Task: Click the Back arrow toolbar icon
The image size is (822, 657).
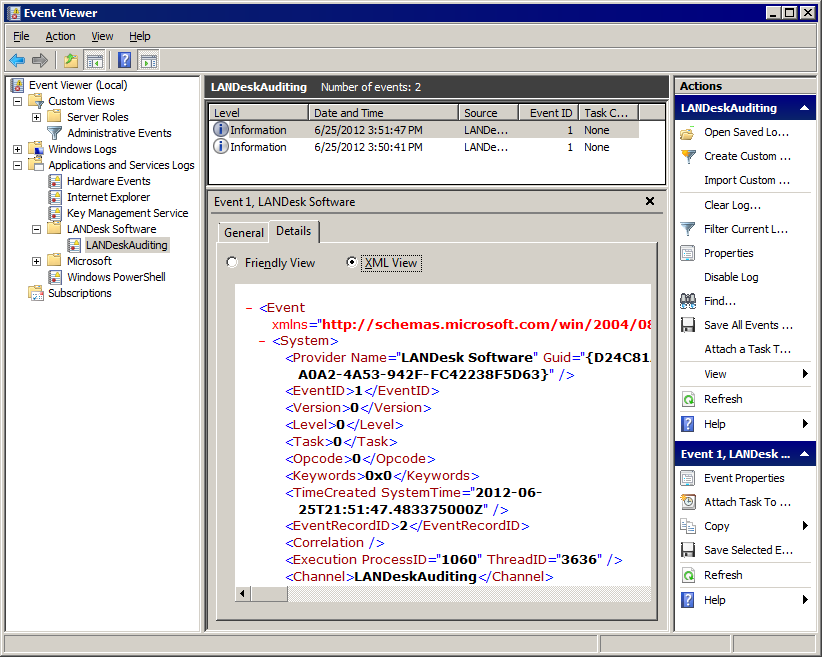Action: [x=17, y=61]
